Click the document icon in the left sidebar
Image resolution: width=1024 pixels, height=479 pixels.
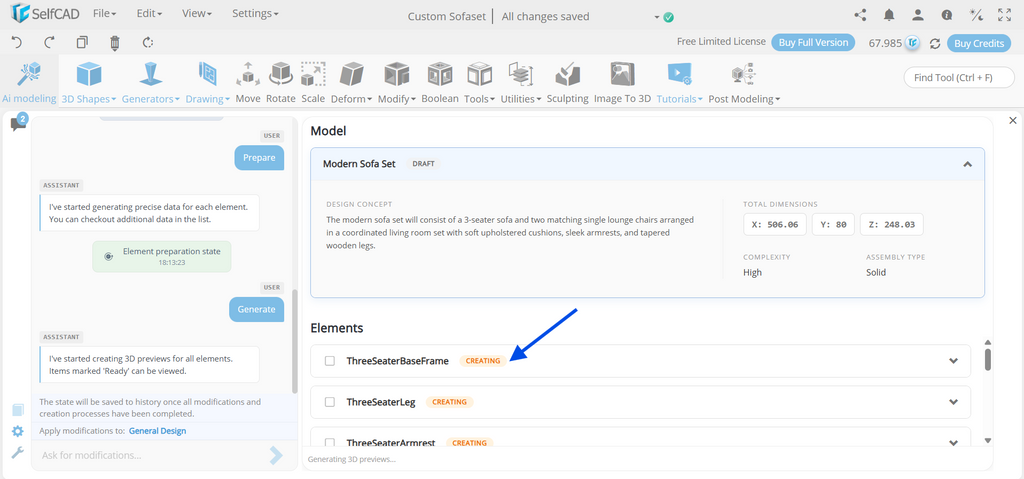coord(18,410)
